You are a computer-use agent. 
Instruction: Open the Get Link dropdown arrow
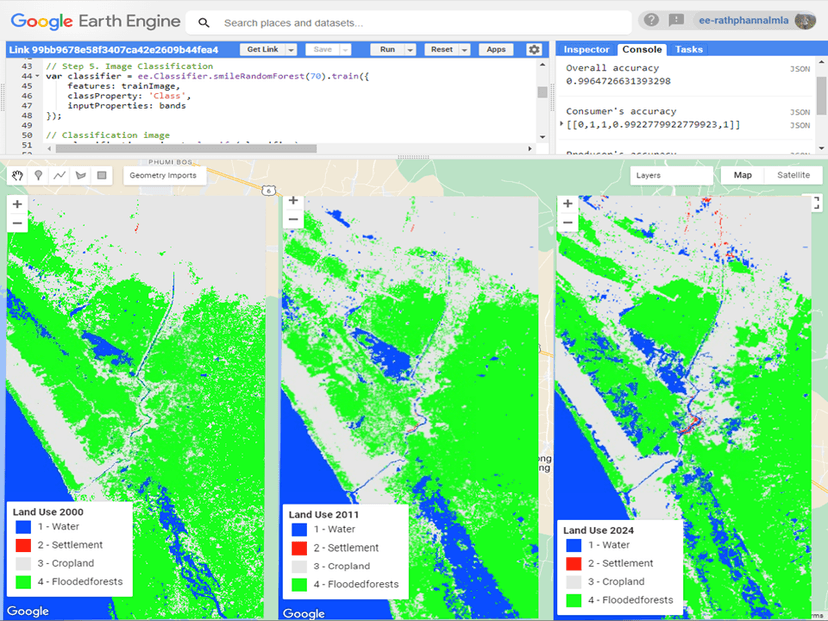pos(291,50)
